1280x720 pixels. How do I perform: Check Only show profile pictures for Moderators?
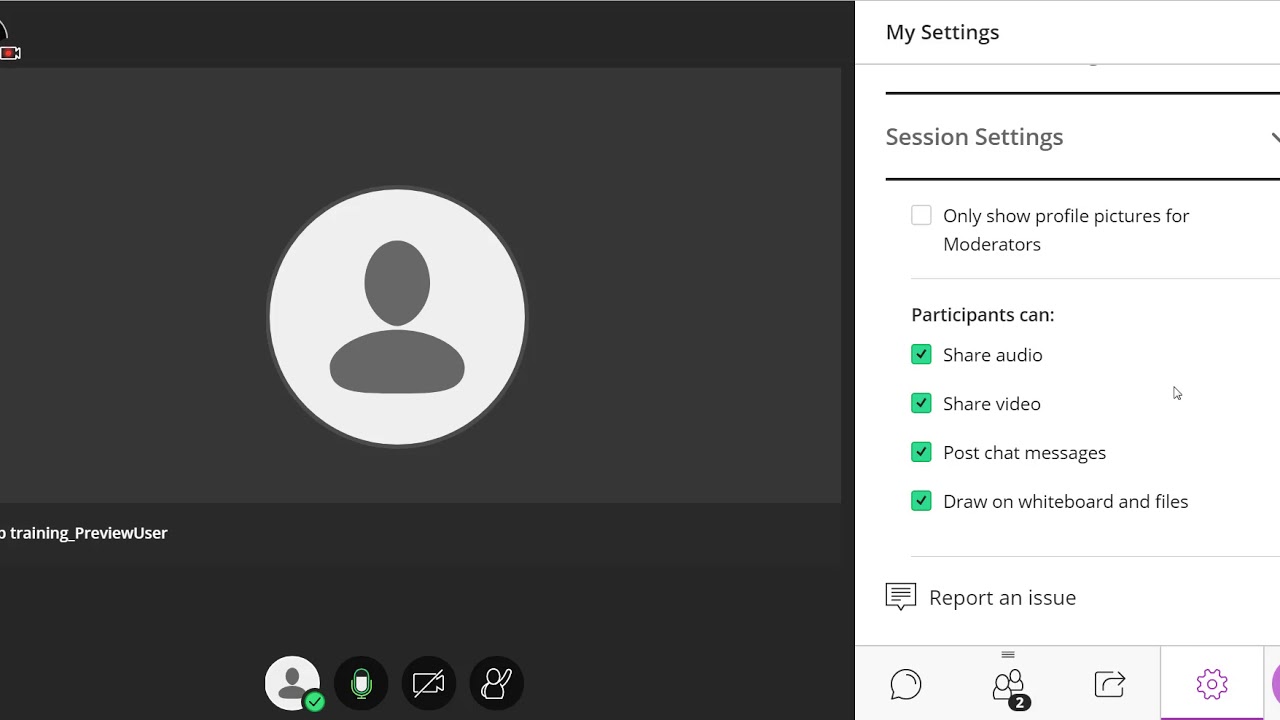(921, 216)
